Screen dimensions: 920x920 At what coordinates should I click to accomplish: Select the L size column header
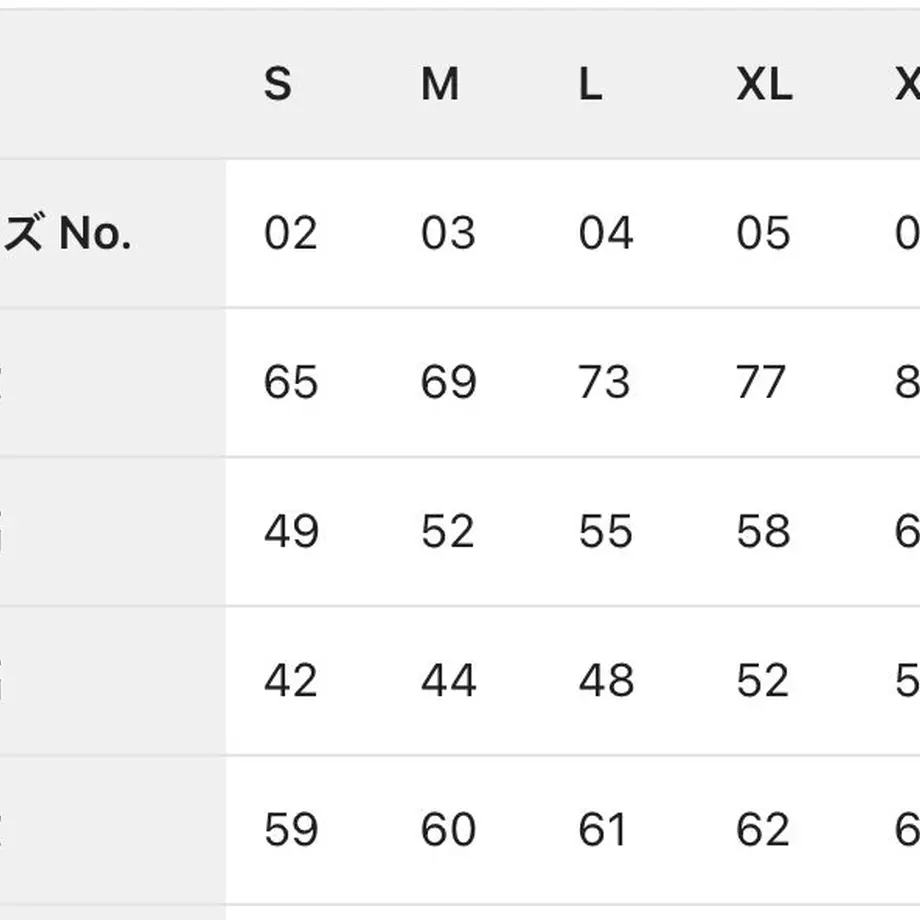click(590, 84)
